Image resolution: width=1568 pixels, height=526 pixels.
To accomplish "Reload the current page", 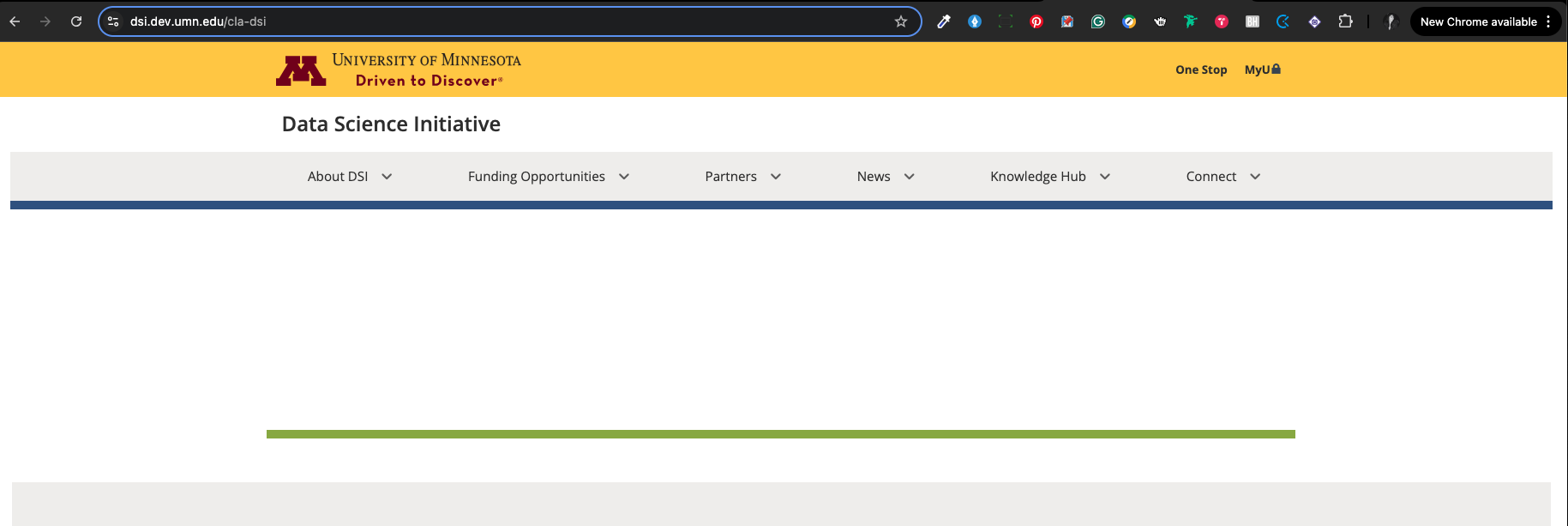I will point(76,21).
